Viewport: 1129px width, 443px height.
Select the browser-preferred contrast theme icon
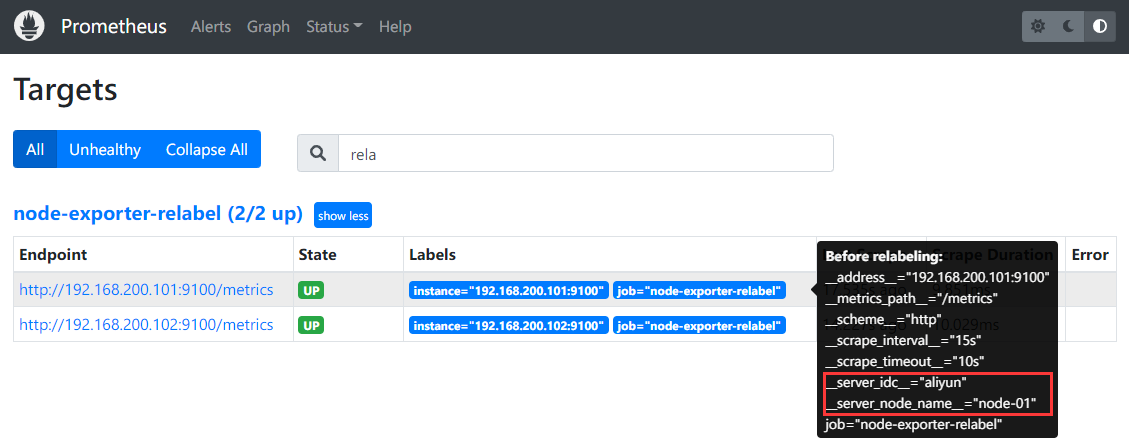coord(1100,27)
